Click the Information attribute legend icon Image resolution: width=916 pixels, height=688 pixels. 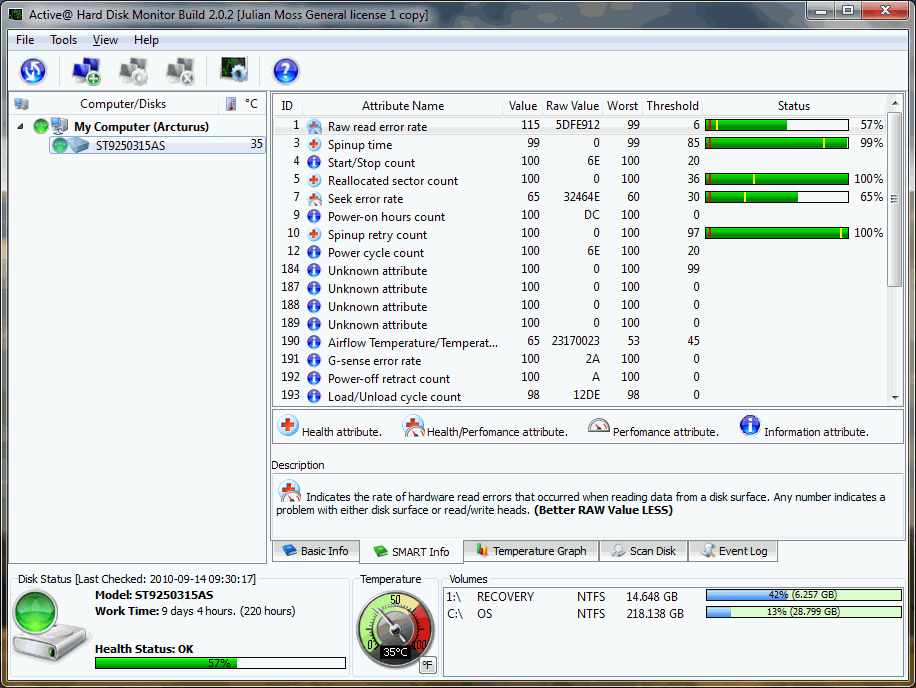pos(750,426)
